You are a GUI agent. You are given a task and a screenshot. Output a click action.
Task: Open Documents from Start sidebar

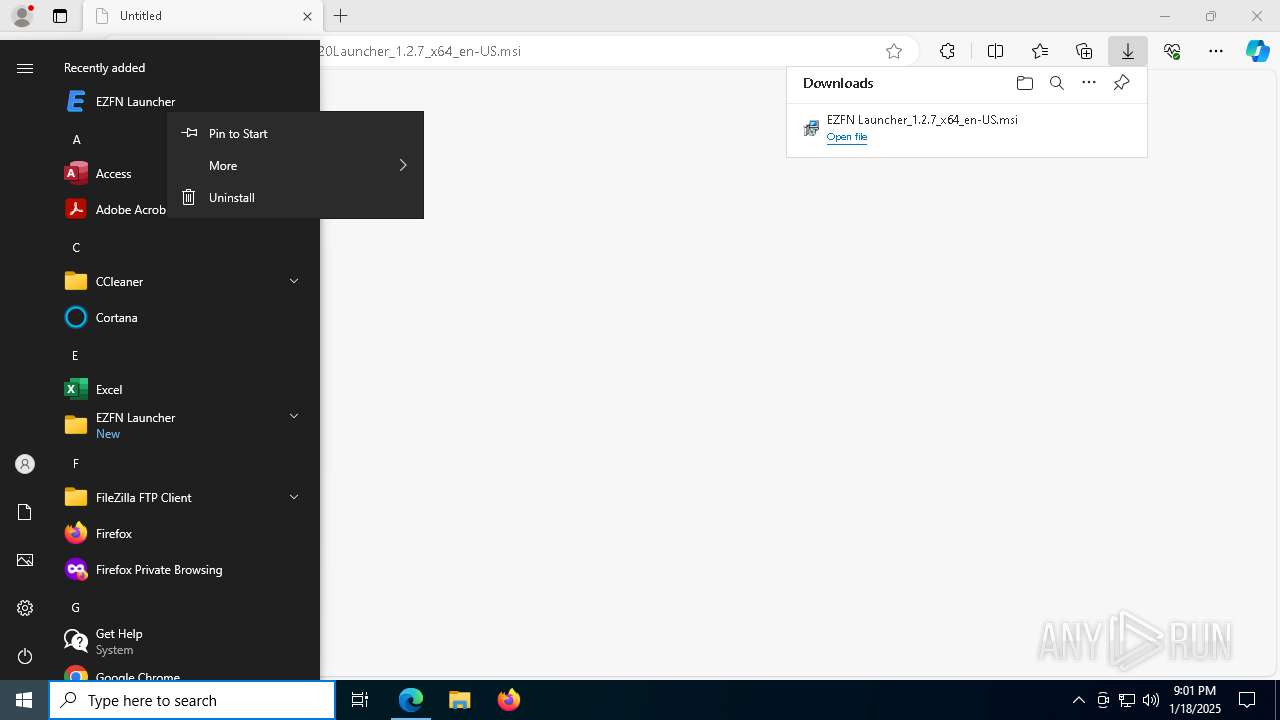(x=25, y=512)
